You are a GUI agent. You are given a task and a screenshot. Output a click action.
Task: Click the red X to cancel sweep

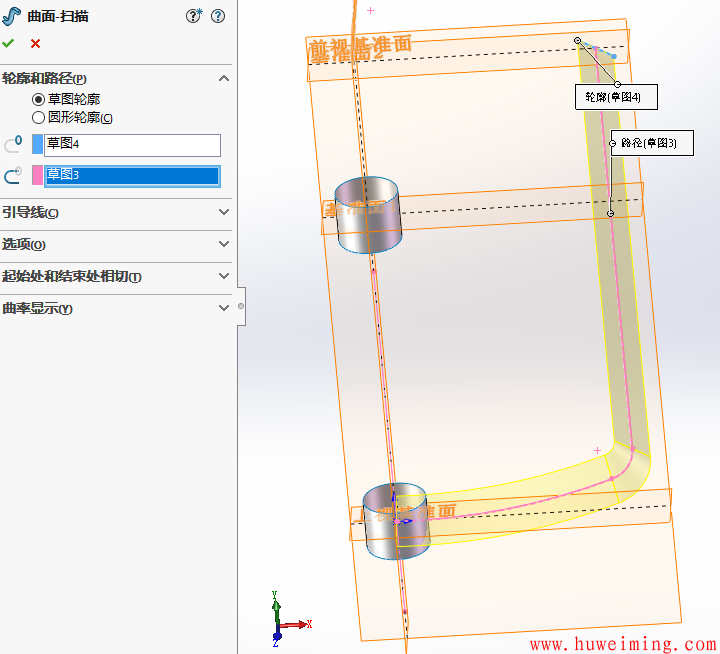pos(36,43)
